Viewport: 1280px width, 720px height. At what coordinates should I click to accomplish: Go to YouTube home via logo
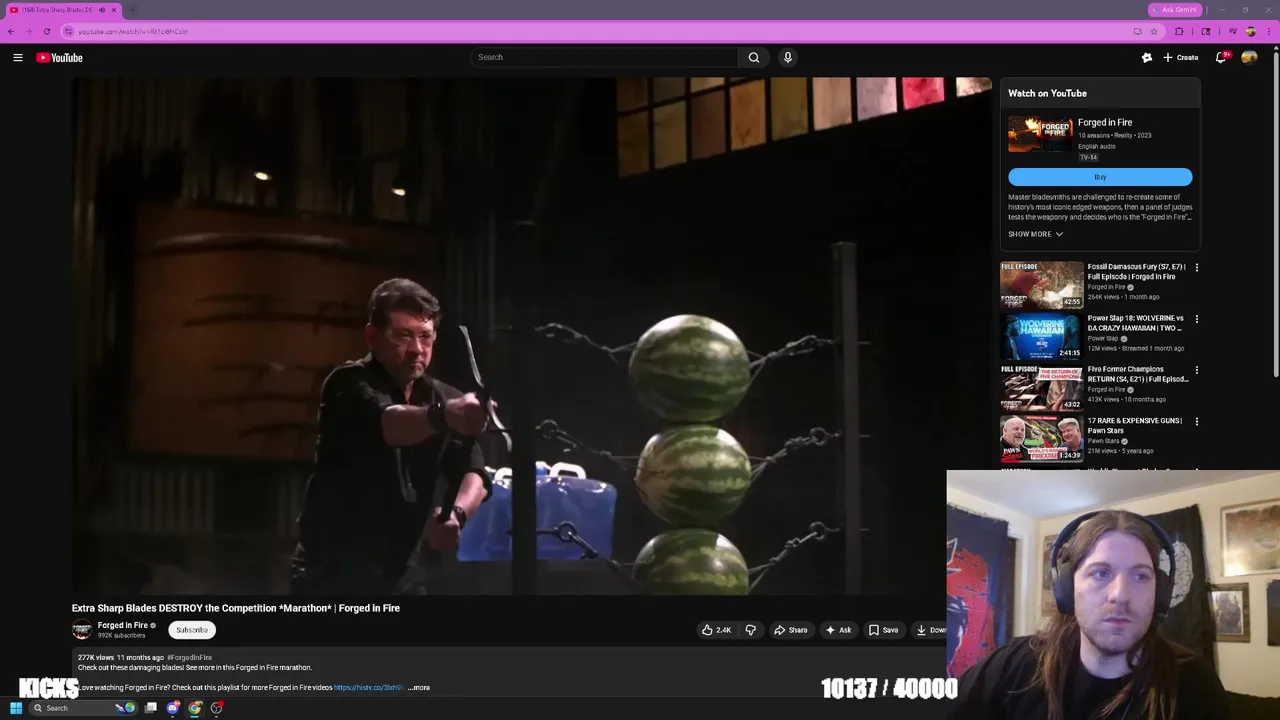point(60,58)
